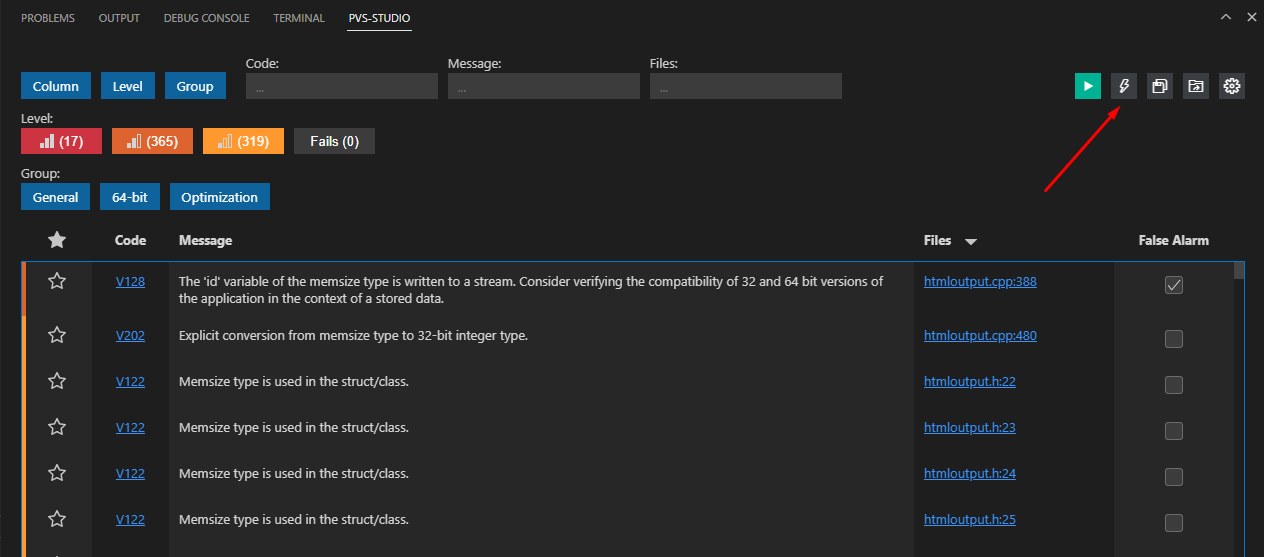The height and width of the screenshot is (557, 1264).
Task: Open the DEBUG CONSOLE tab
Action: click(x=206, y=18)
